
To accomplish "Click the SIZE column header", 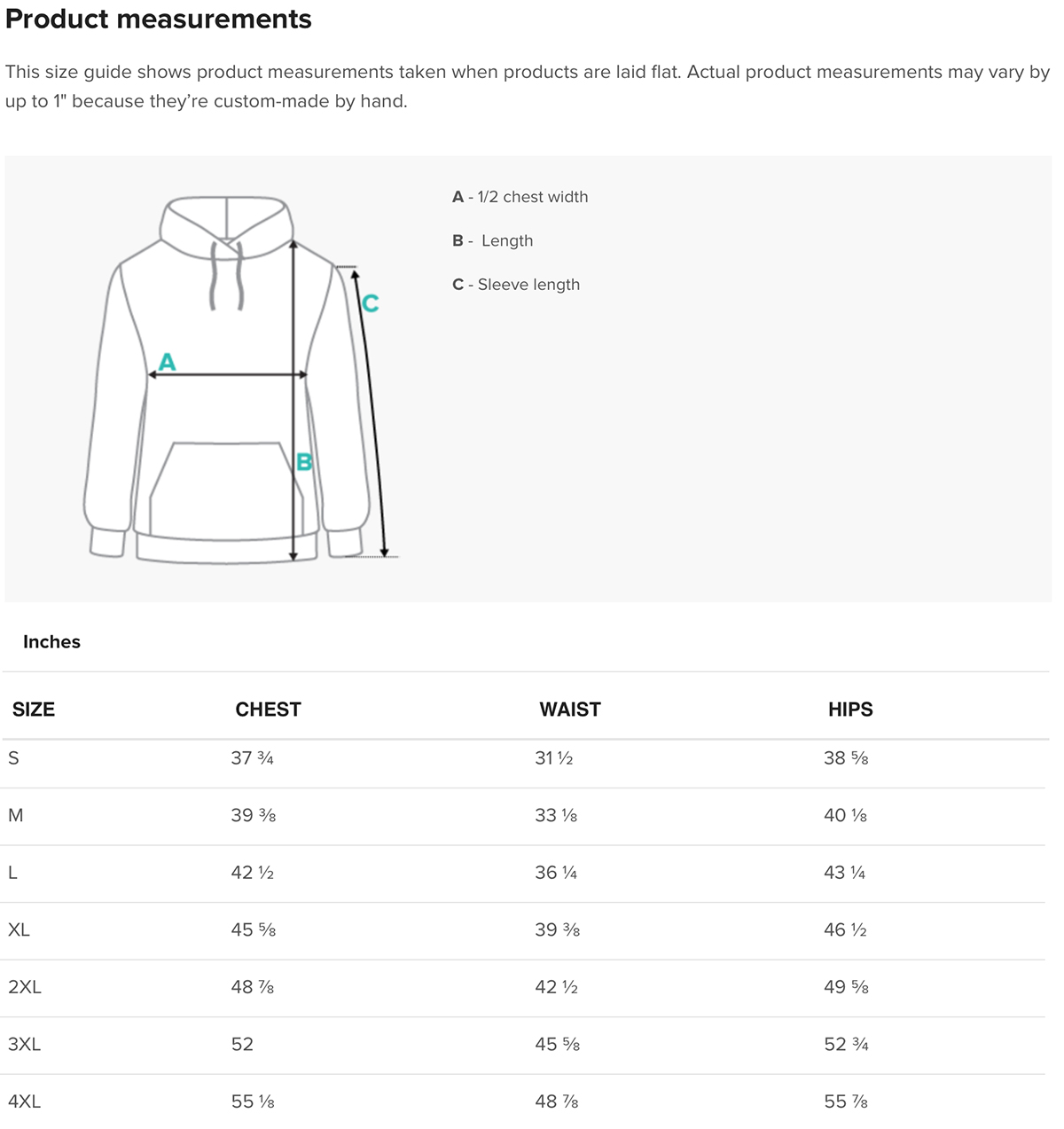I will [x=34, y=710].
